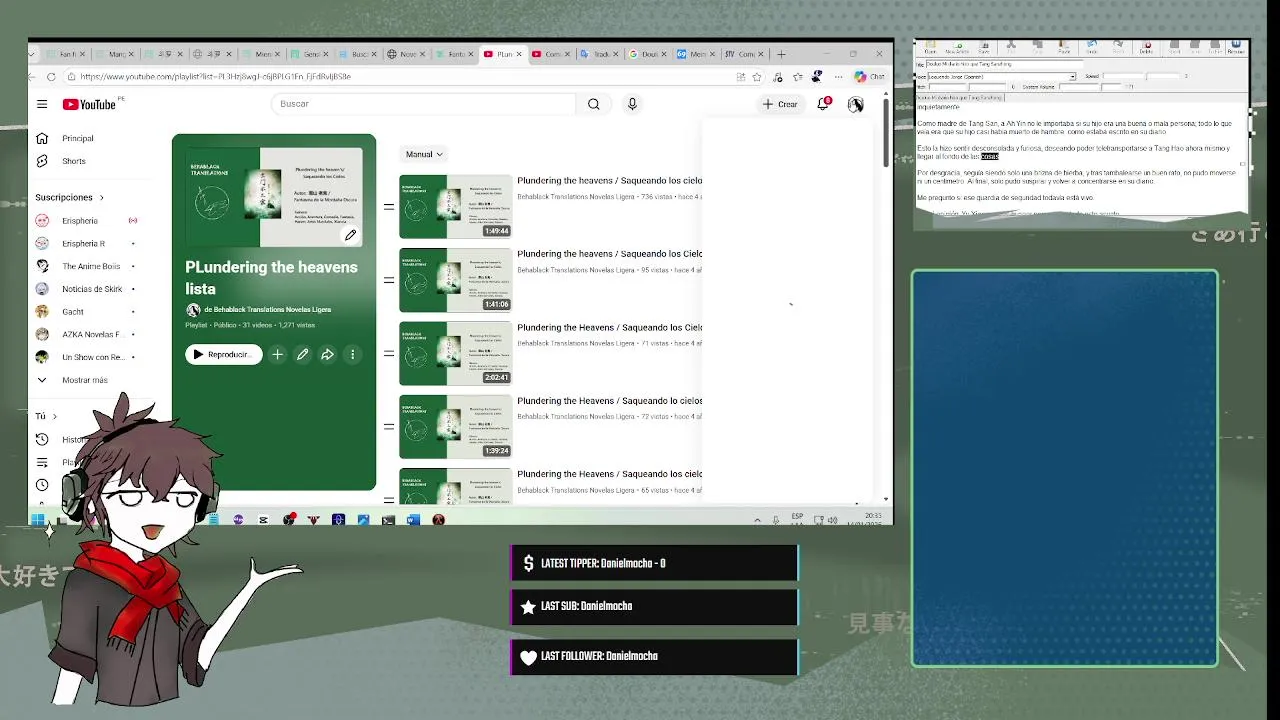Open the YouTube hamburger guide menu
Image resolution: width=1280 pixels, height=720 pixels.
[x=42, y=104]
